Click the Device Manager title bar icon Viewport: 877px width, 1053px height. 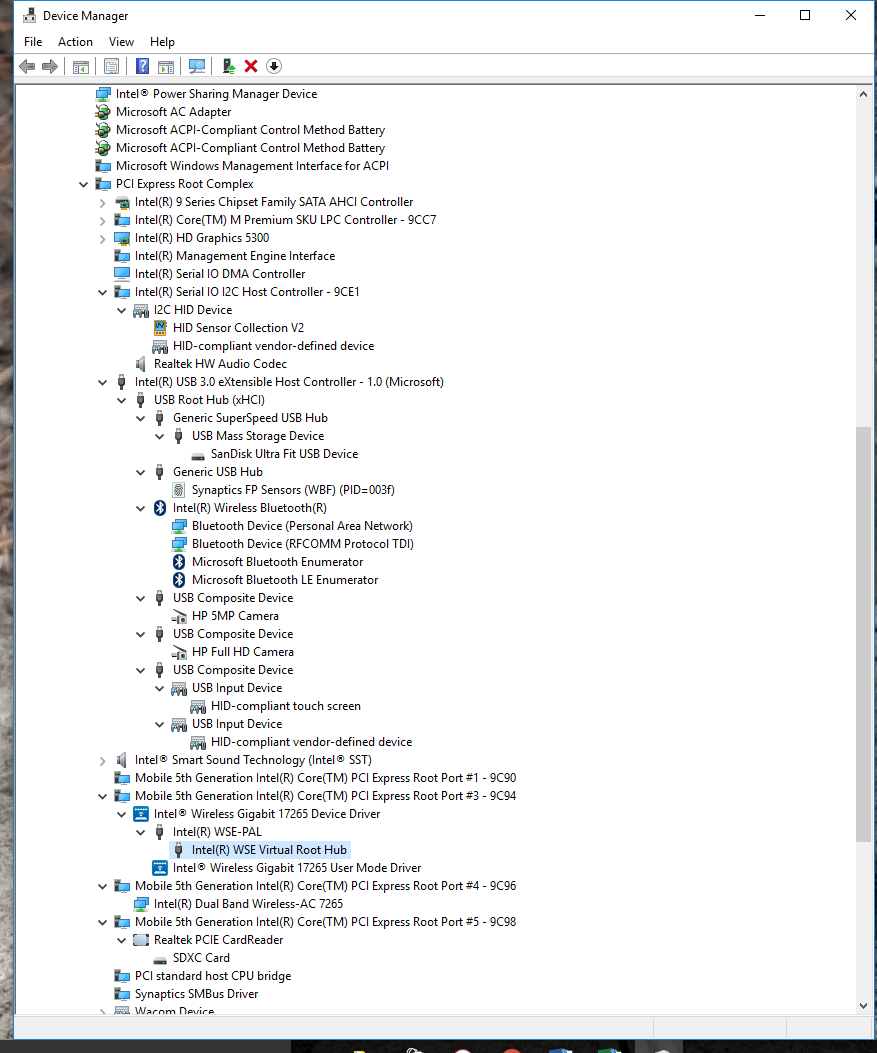(29, 15)
